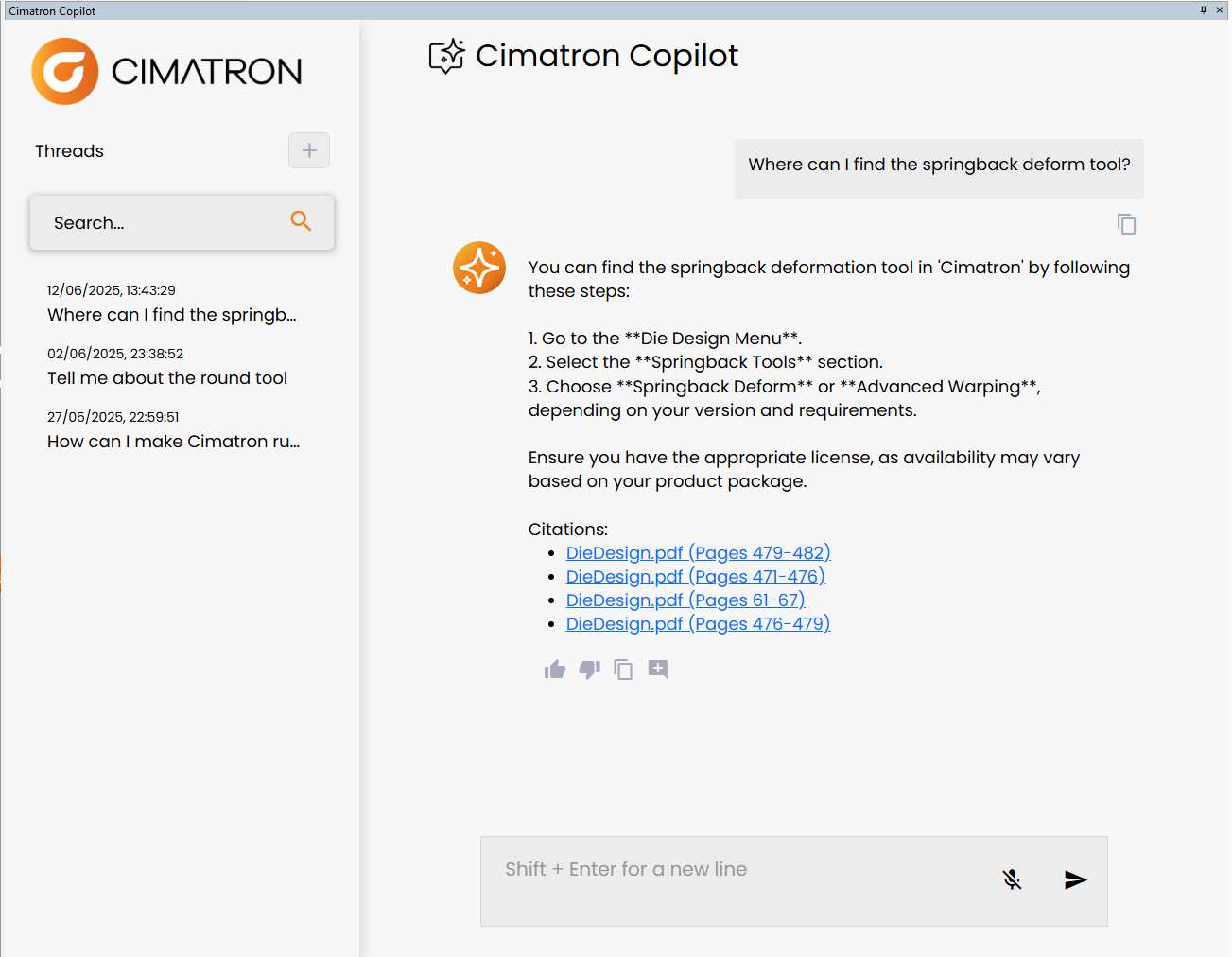1232x957 pixels.
Task: Click the send message arrow icon
Action: click(1075, 879)
